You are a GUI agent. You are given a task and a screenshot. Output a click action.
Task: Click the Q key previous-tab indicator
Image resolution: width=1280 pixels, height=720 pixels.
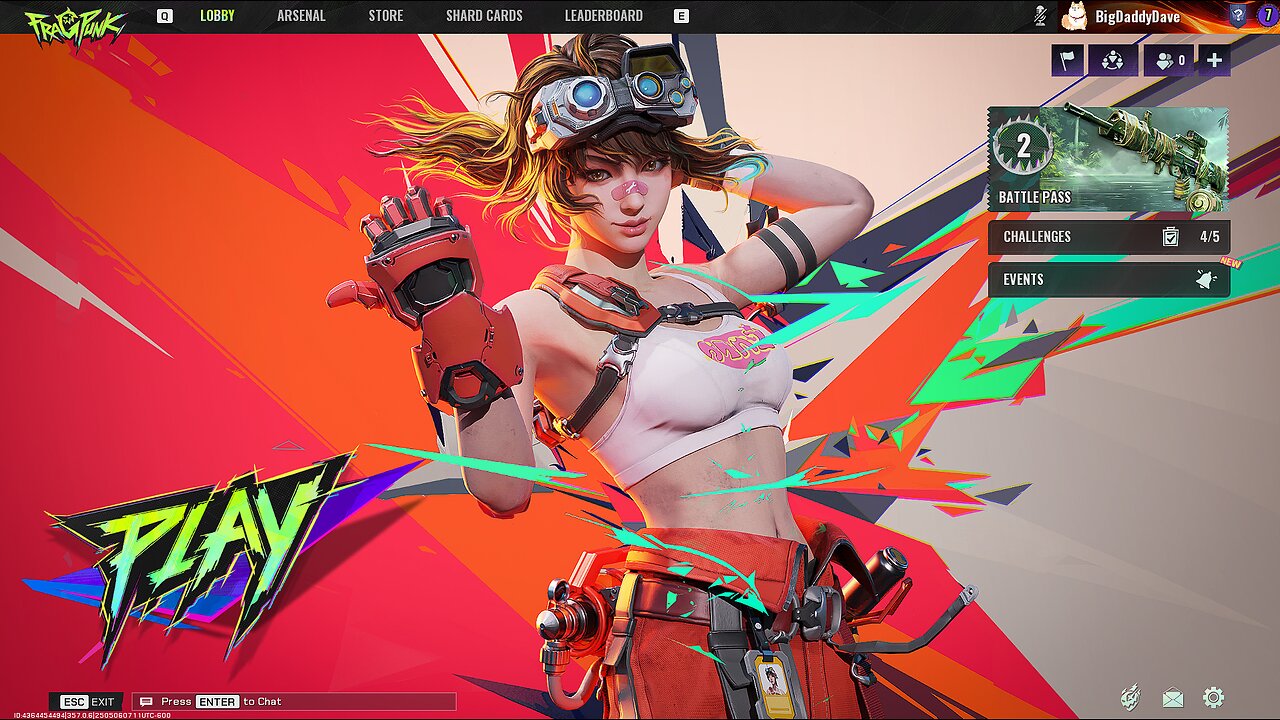165,16
